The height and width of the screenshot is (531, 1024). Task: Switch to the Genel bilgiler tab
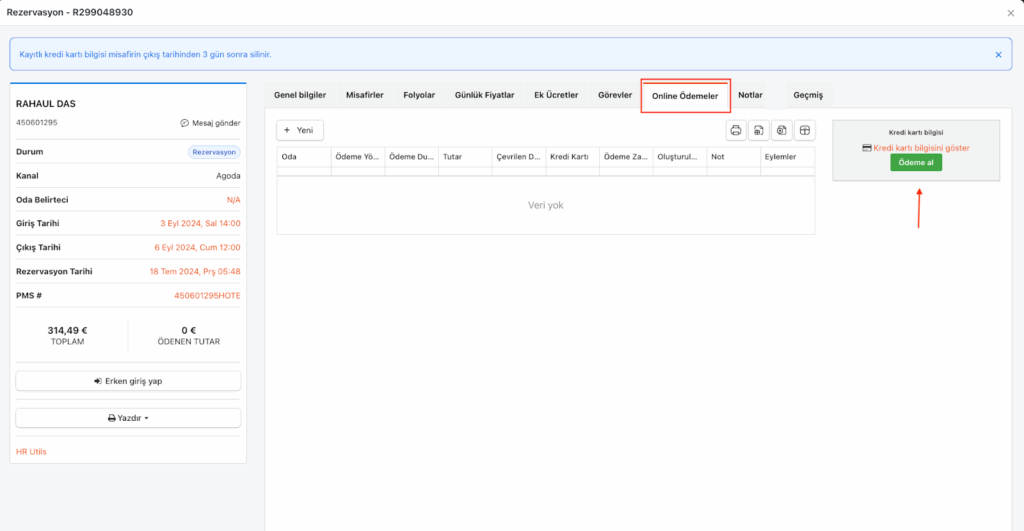pyautogui.click(x=300, y=95)
